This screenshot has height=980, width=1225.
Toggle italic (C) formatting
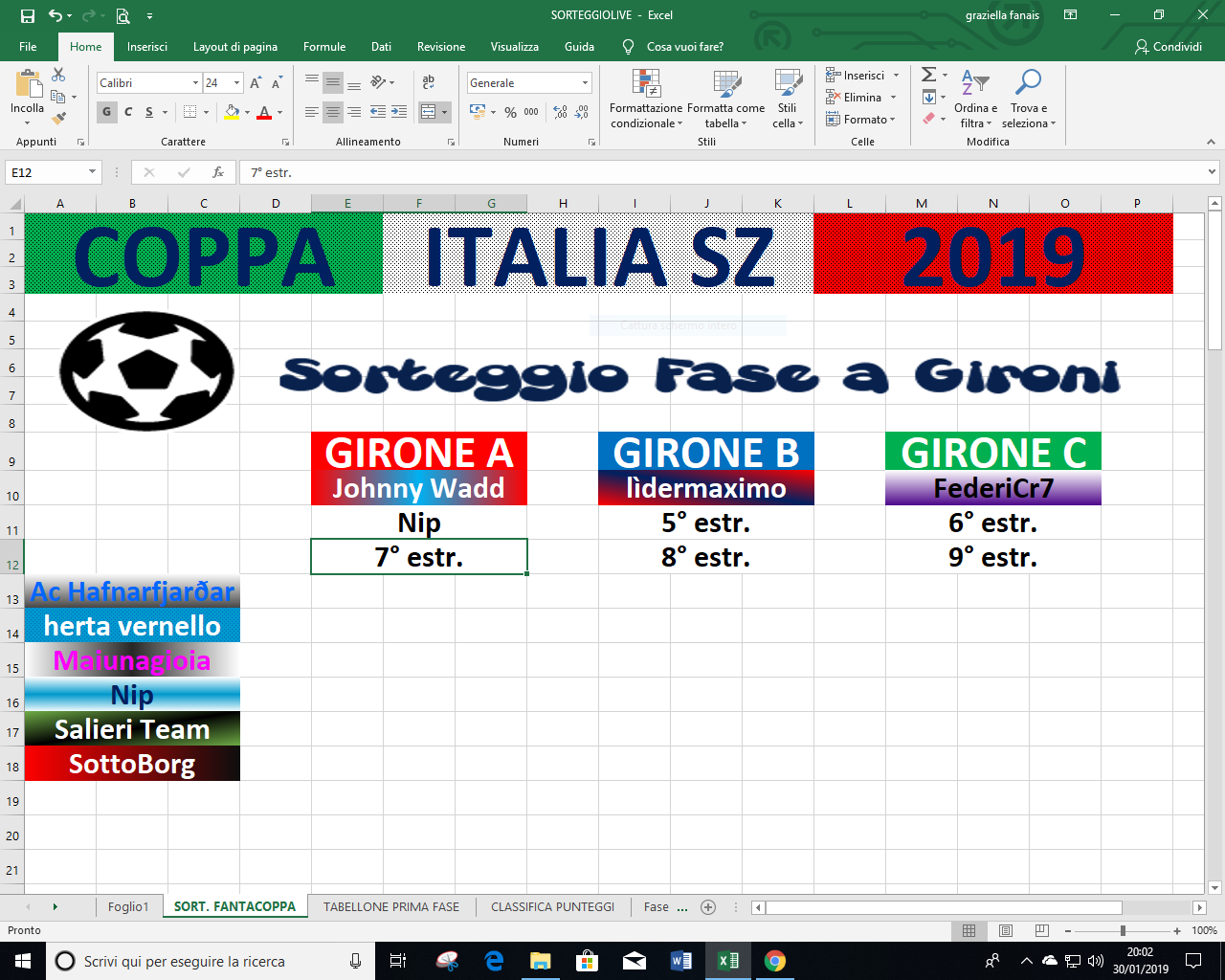tap(128, 112)
